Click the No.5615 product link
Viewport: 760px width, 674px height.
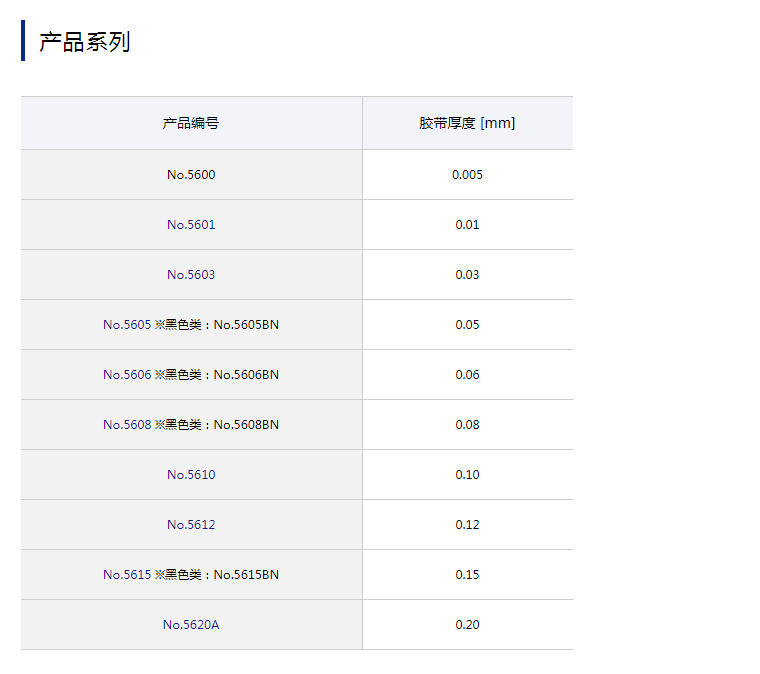(x=126, y=575)
